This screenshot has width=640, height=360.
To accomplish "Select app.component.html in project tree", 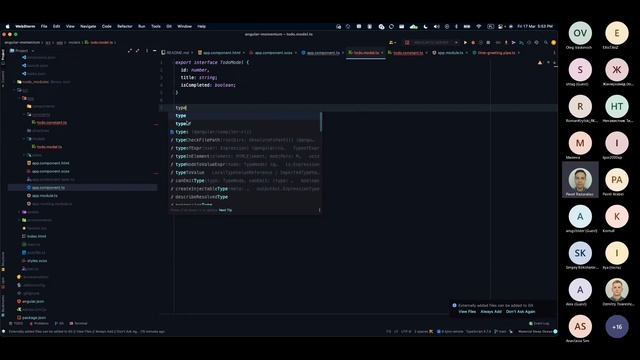I will [x=51, y=163].
